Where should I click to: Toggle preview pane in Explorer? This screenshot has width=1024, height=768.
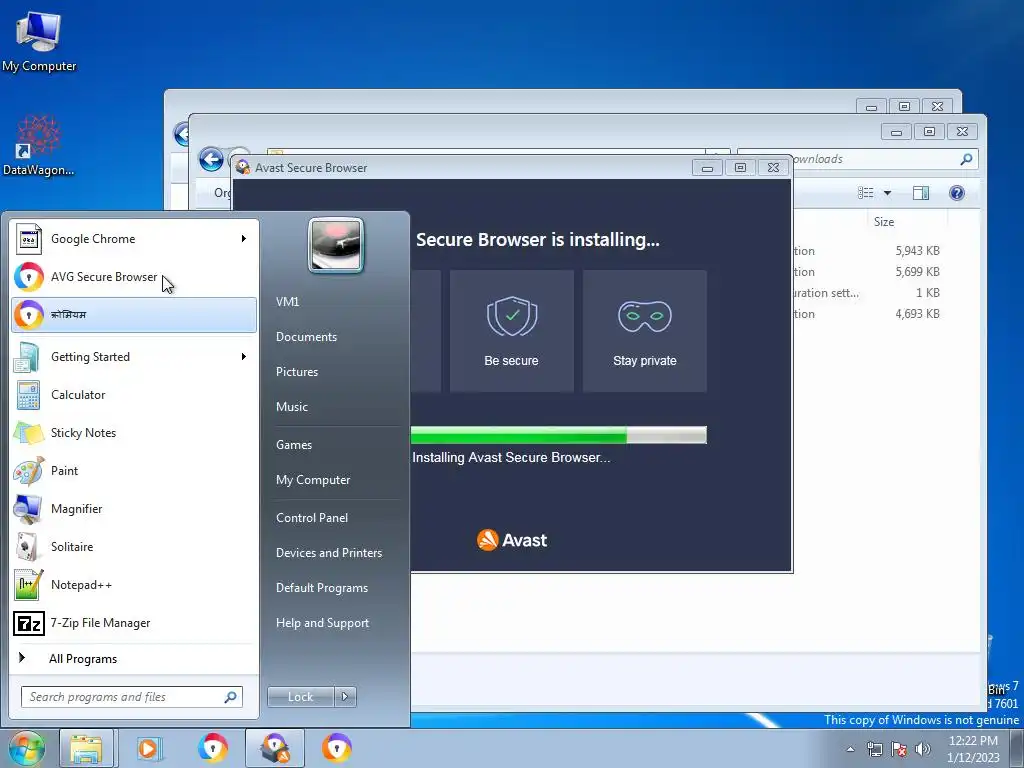(921, 193)
